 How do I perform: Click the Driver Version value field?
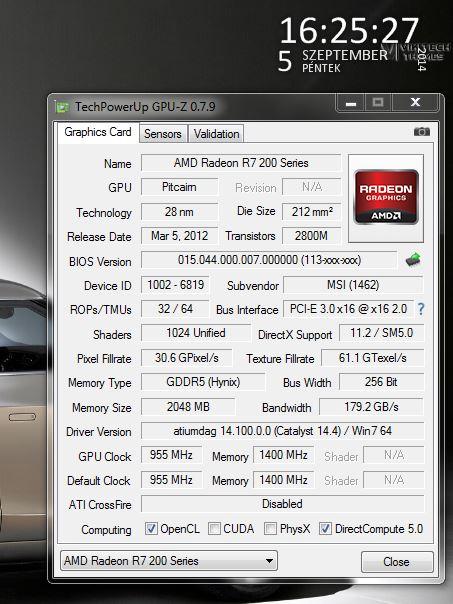282,431
